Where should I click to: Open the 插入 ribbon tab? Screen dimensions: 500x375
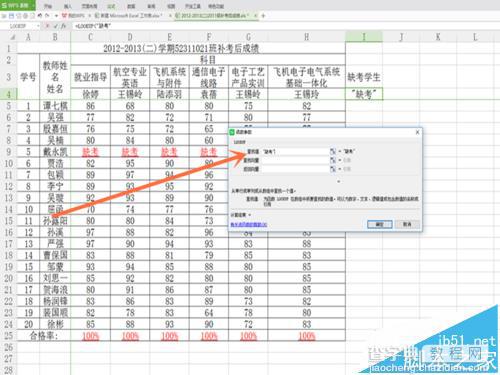tap(68, 6)
